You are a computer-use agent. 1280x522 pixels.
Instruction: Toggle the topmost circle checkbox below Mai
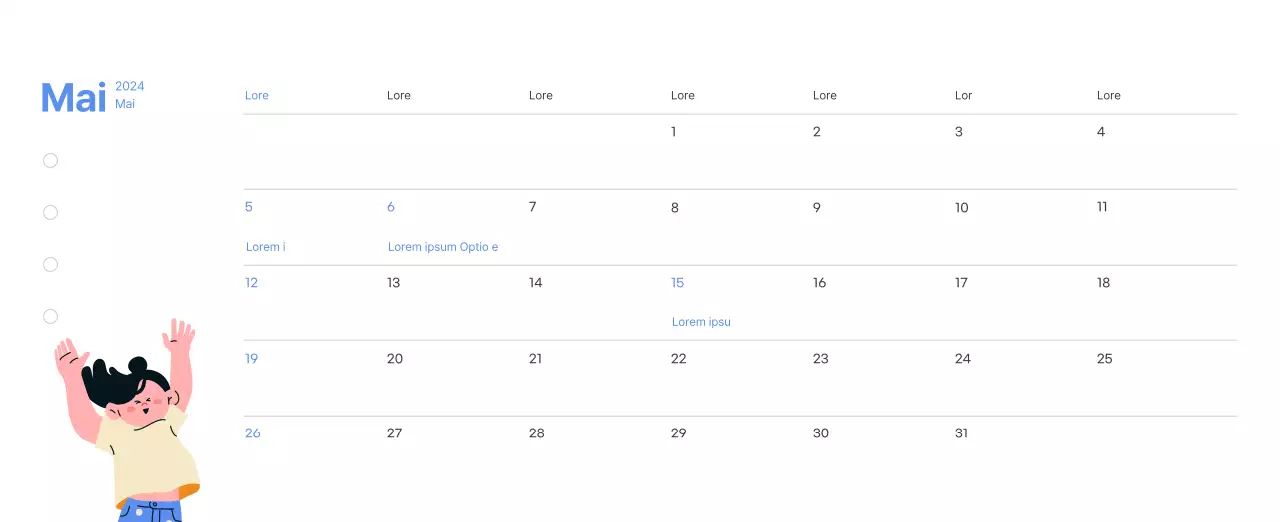pyautogui.click(x=50, y=160)
